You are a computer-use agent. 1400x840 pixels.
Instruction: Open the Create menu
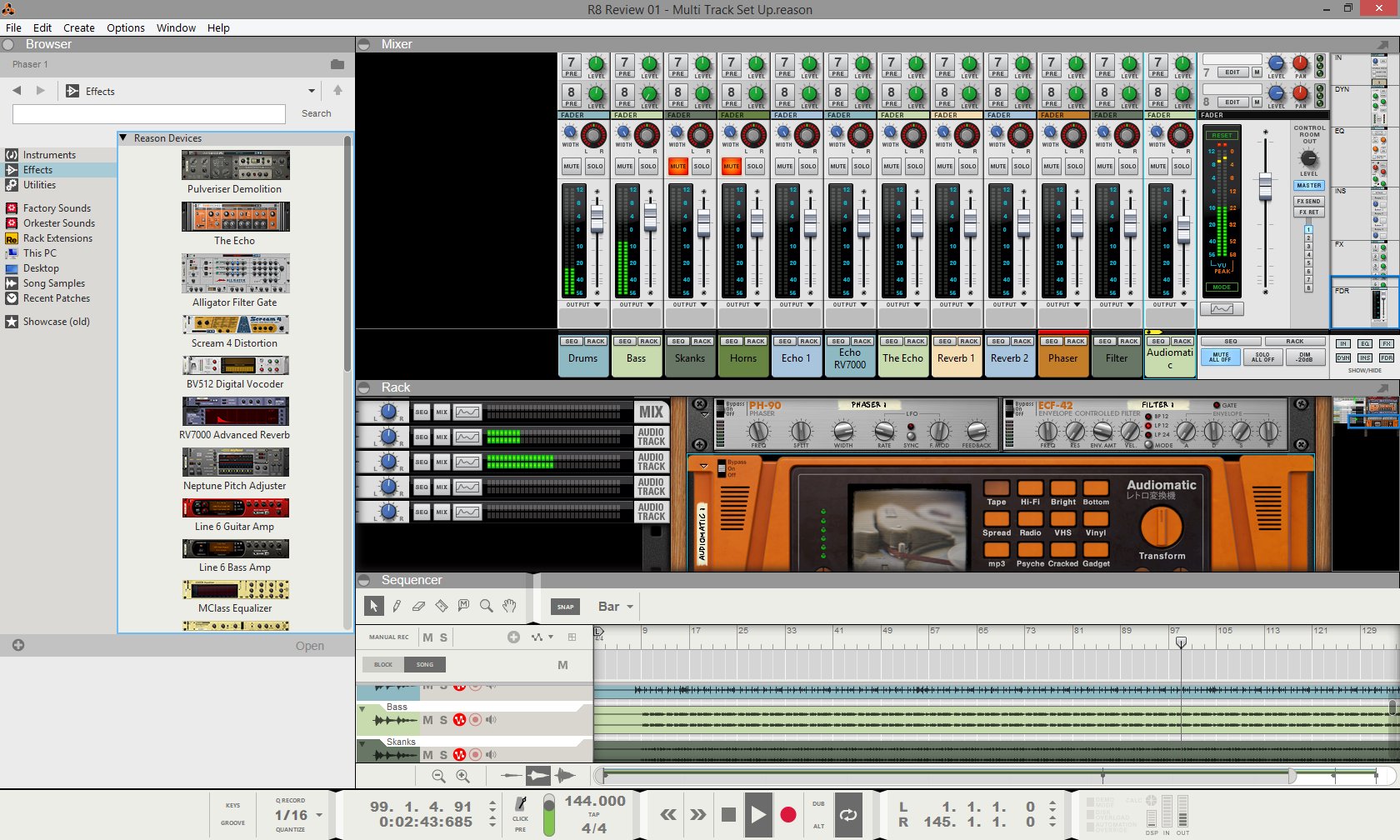[79, 27]
